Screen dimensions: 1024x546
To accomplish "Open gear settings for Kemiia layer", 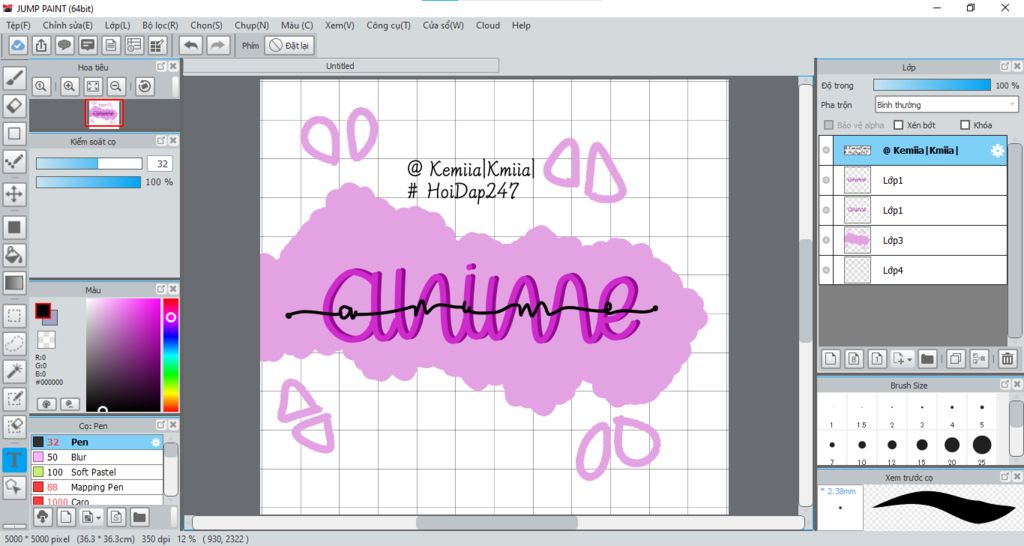I will pos(996,151).
